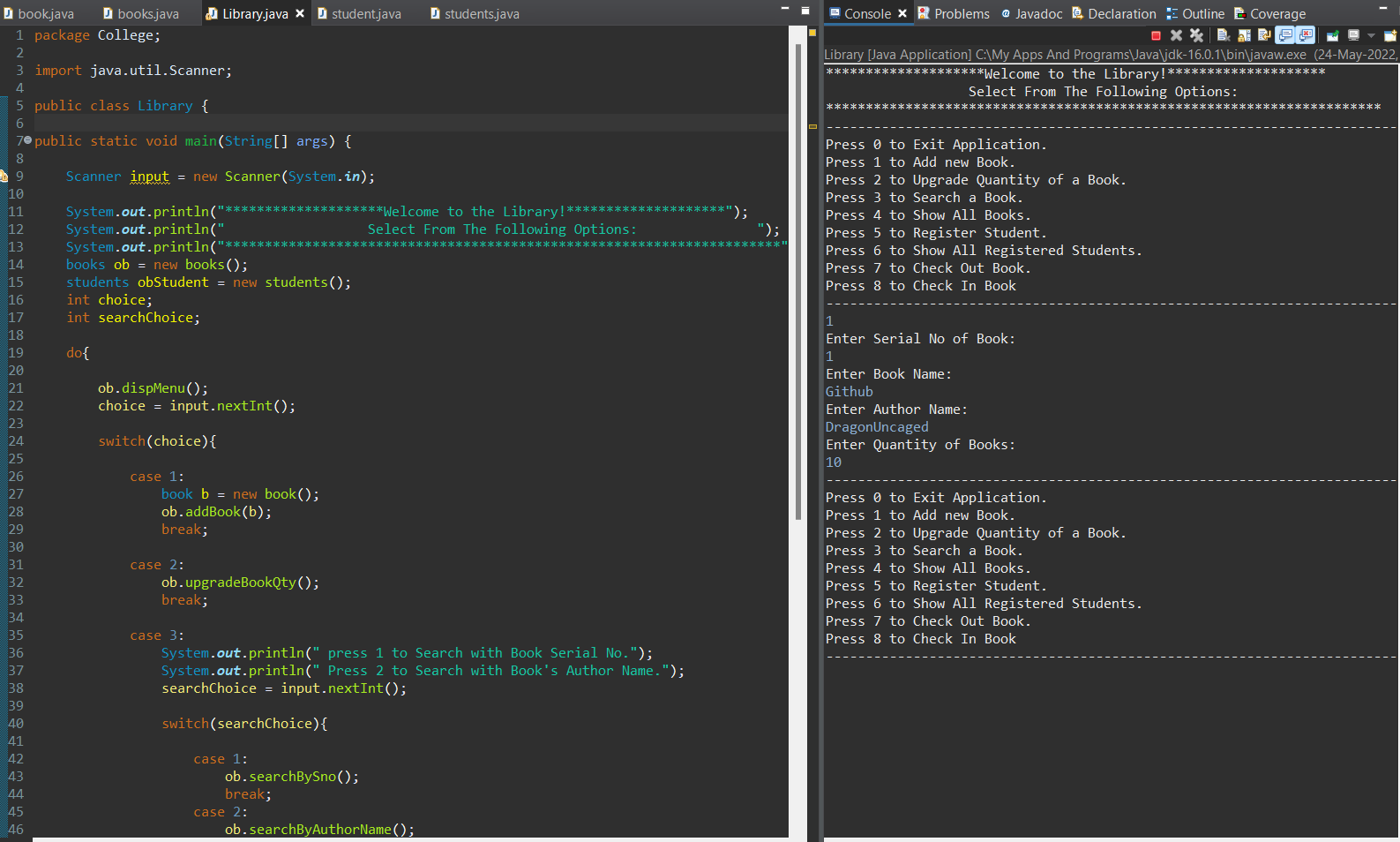This screenshot has height=842, width=1400.
Task: Open the Javadoc tab
Action: pyautogui.click(x=1031, y=13)
